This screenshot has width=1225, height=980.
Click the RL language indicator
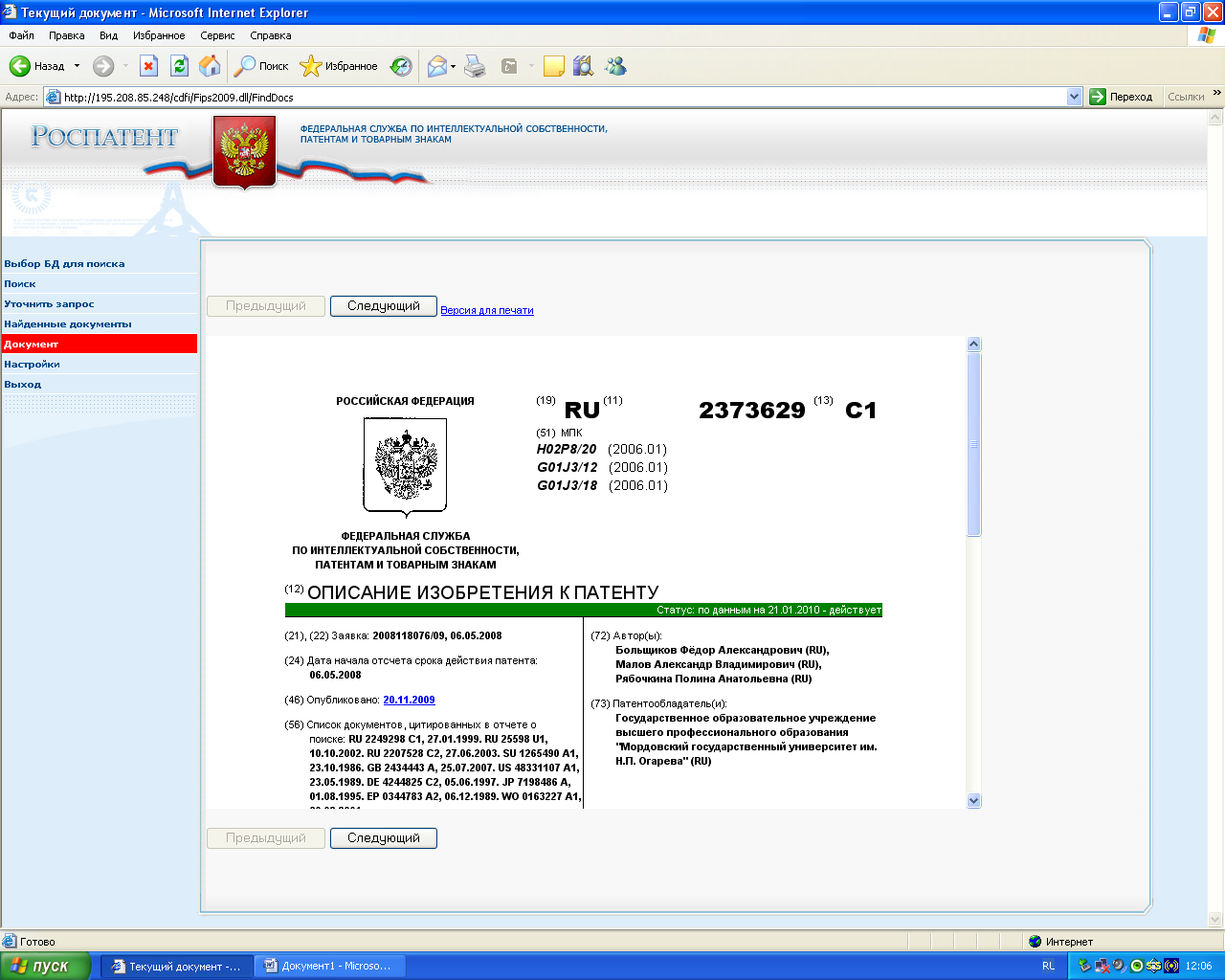(x=1048, y=967)
